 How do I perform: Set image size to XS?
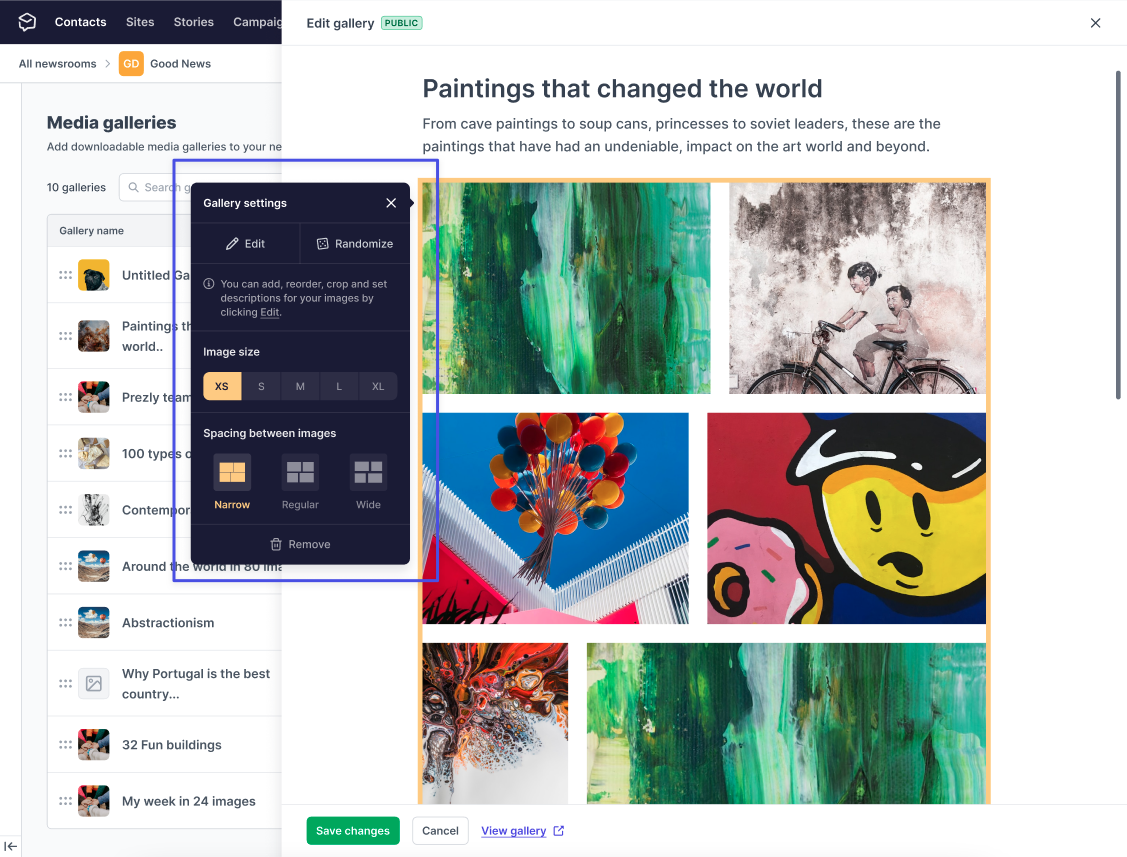pos(222,386)
